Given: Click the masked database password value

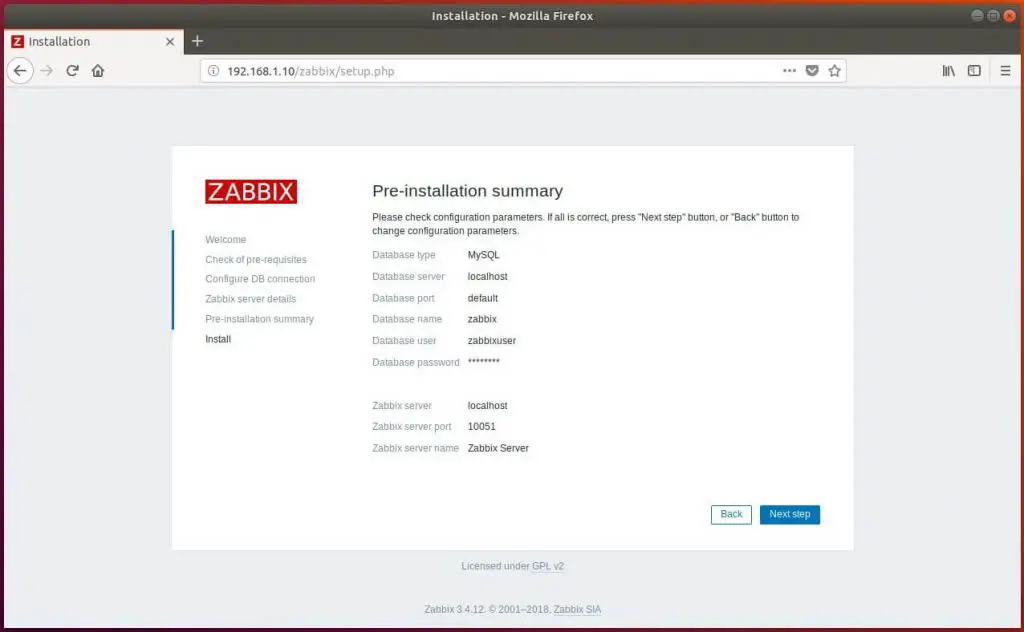Looking at the screenshot, I should point(483,361).
